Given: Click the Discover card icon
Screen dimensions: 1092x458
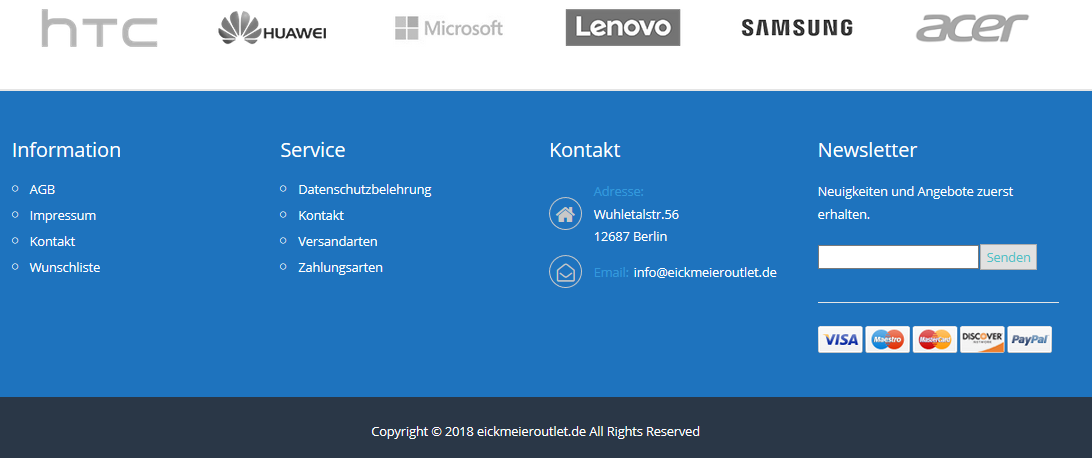Looking at the screenshot, I should coord(982,340).
